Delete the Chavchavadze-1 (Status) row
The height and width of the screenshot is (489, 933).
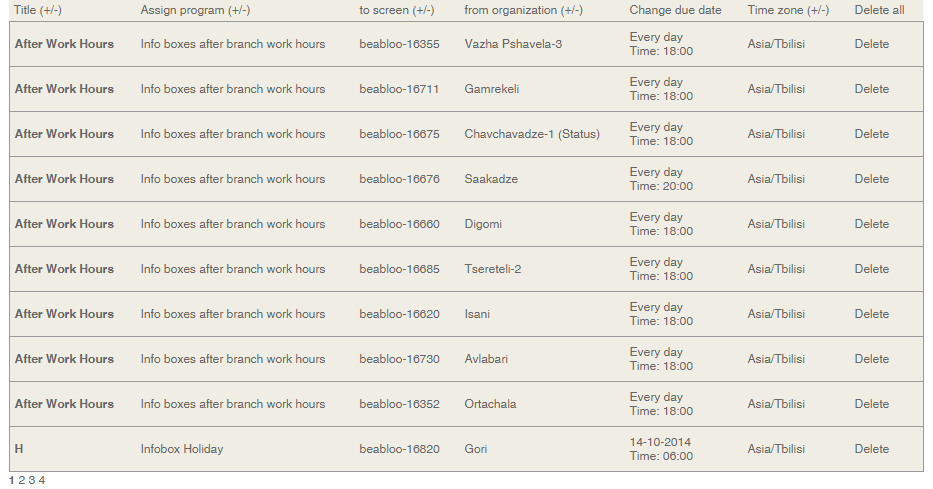click(871, 134)
